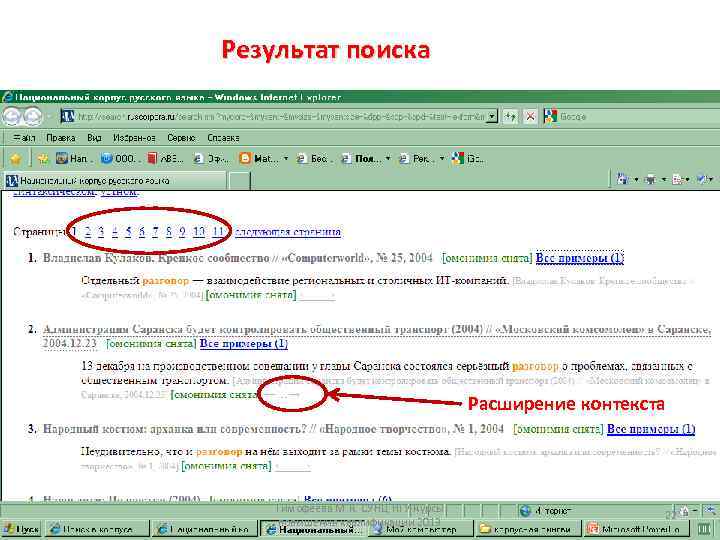Select the 'Национальный корпус русского языка' tab
720x540 pixels.
pyautogui.click(x=114, y=180)
